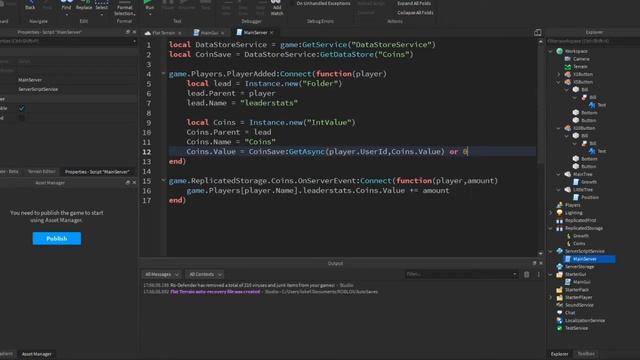Select the Coins RemoteEvent in ReplicatedStorage
Image resolution: width=640 pixels, height=360 pixels.
point(578,244)
